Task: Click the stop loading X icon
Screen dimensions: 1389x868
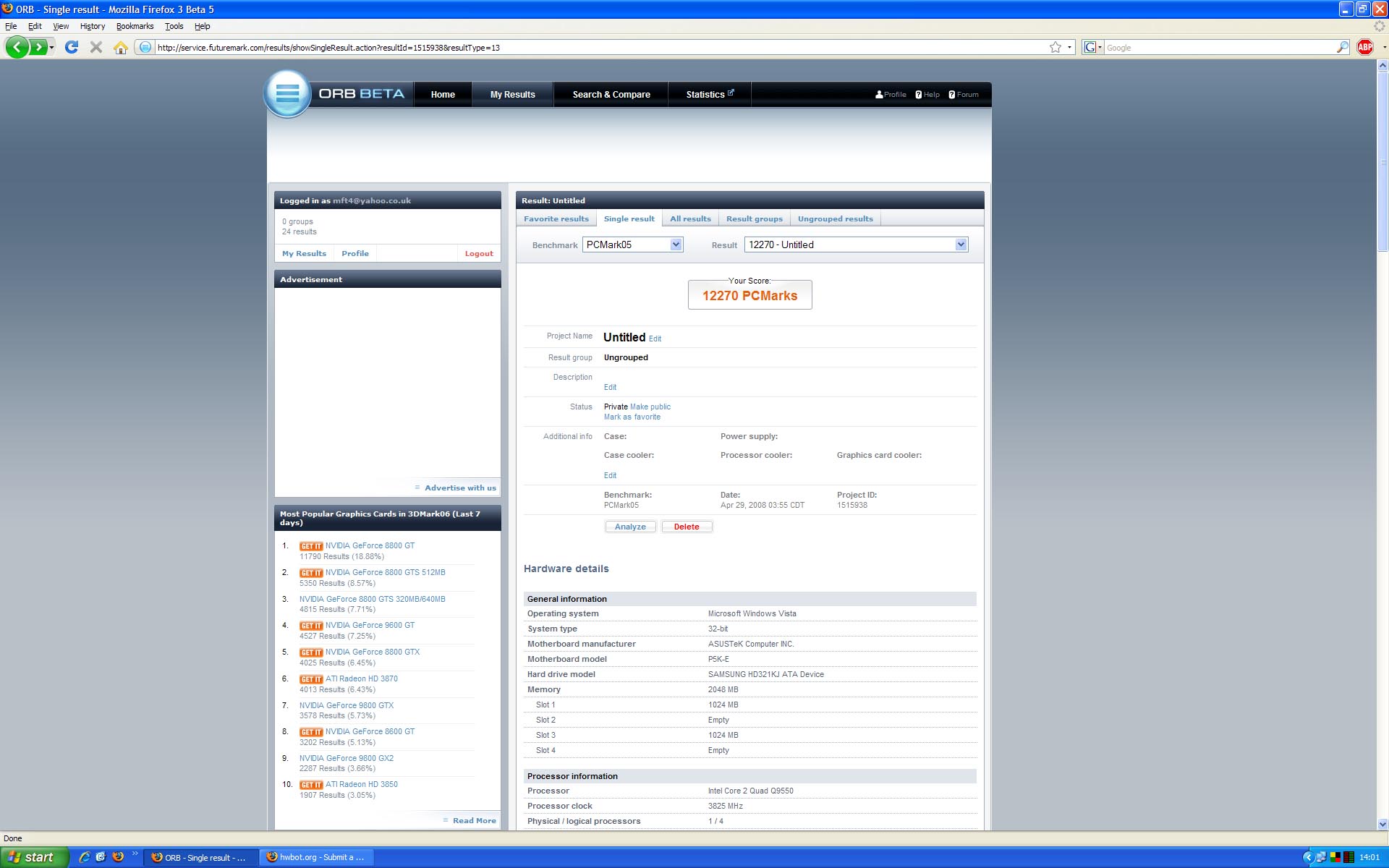Action: point(95,48)
